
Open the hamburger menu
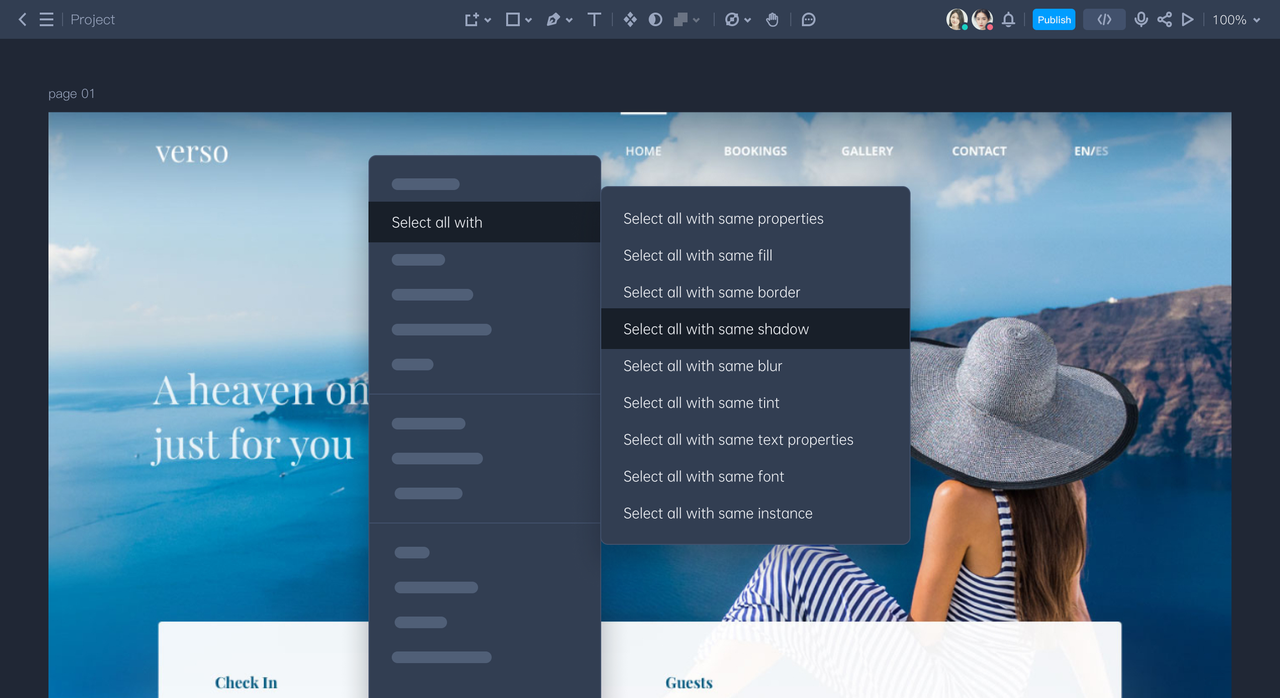click(x=46, y=19)
